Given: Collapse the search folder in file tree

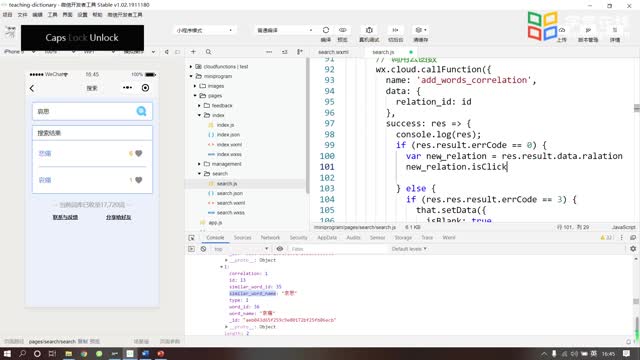Looking at the screenshot, I should pos(199,174).
